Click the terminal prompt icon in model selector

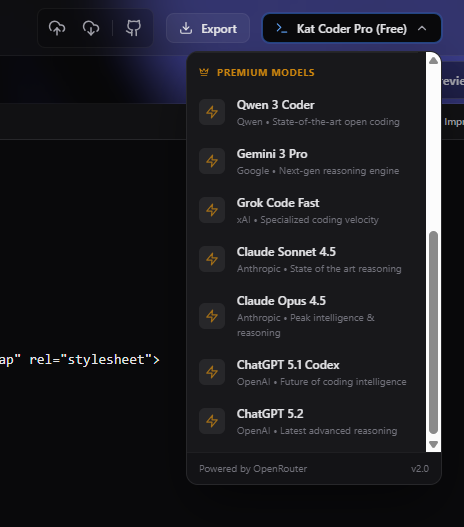click(281, 29)
